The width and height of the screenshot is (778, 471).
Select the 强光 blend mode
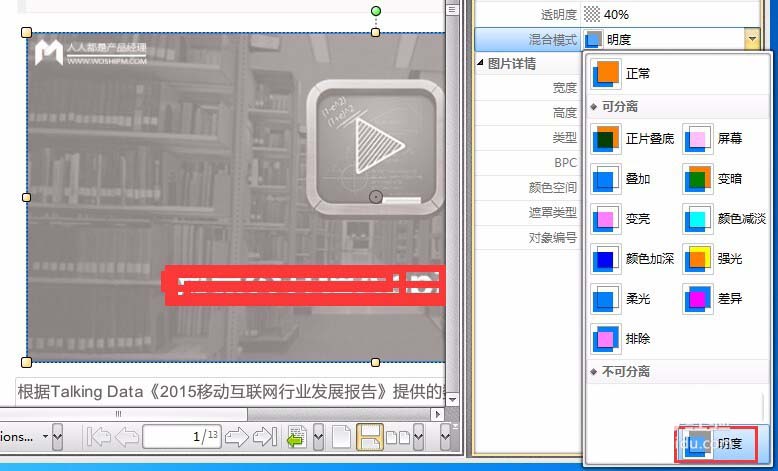[x=712, y=259]
